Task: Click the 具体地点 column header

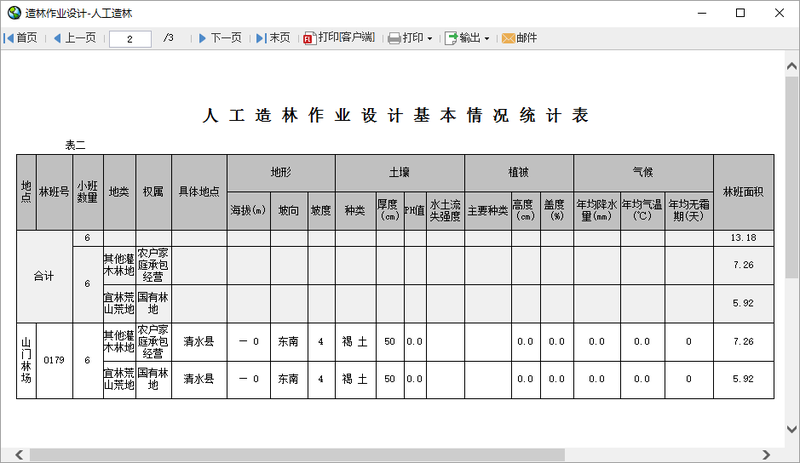Action: (199, 192)
